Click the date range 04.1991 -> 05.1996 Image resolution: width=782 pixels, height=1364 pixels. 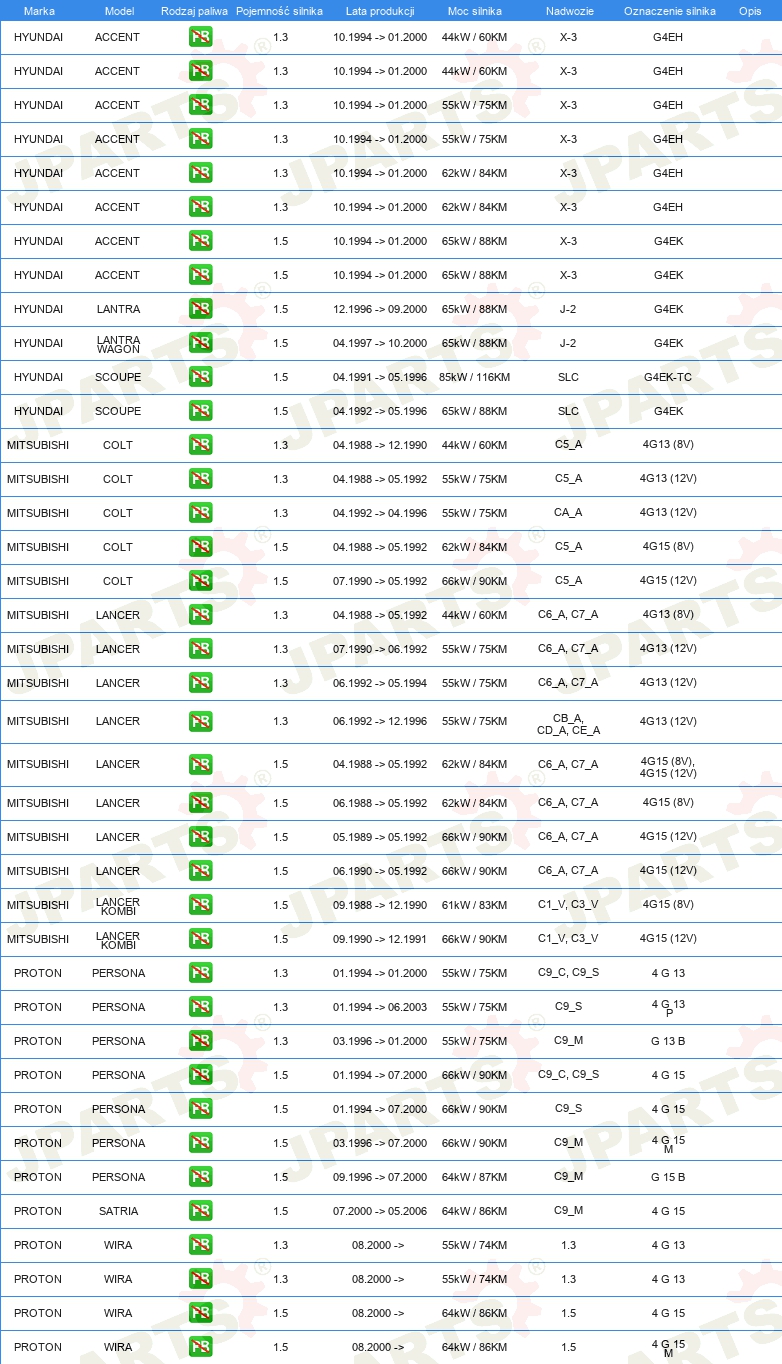[380, 377]
